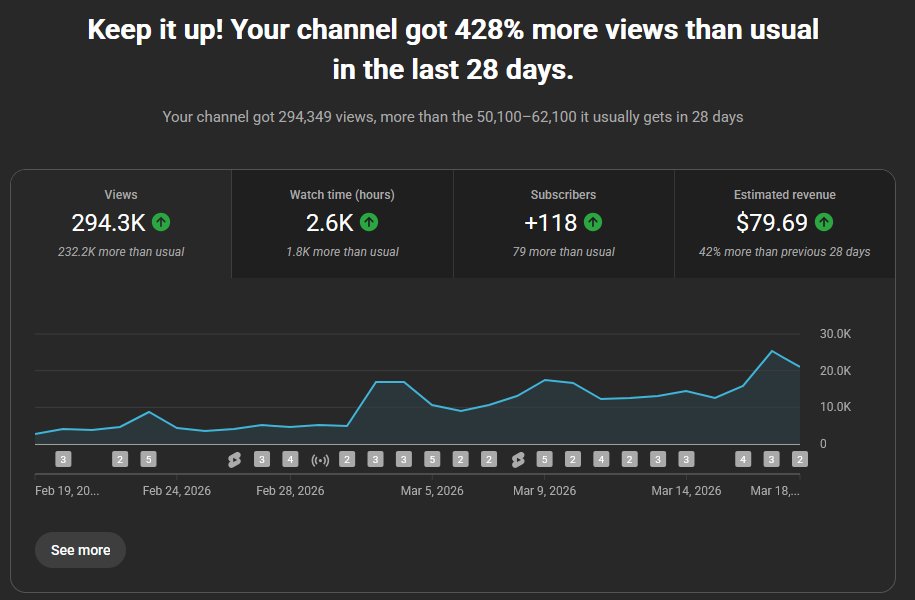Click the "428% more views than usual" headline
The height and width of the screenshot is (600, 915).
pos(453,49)
